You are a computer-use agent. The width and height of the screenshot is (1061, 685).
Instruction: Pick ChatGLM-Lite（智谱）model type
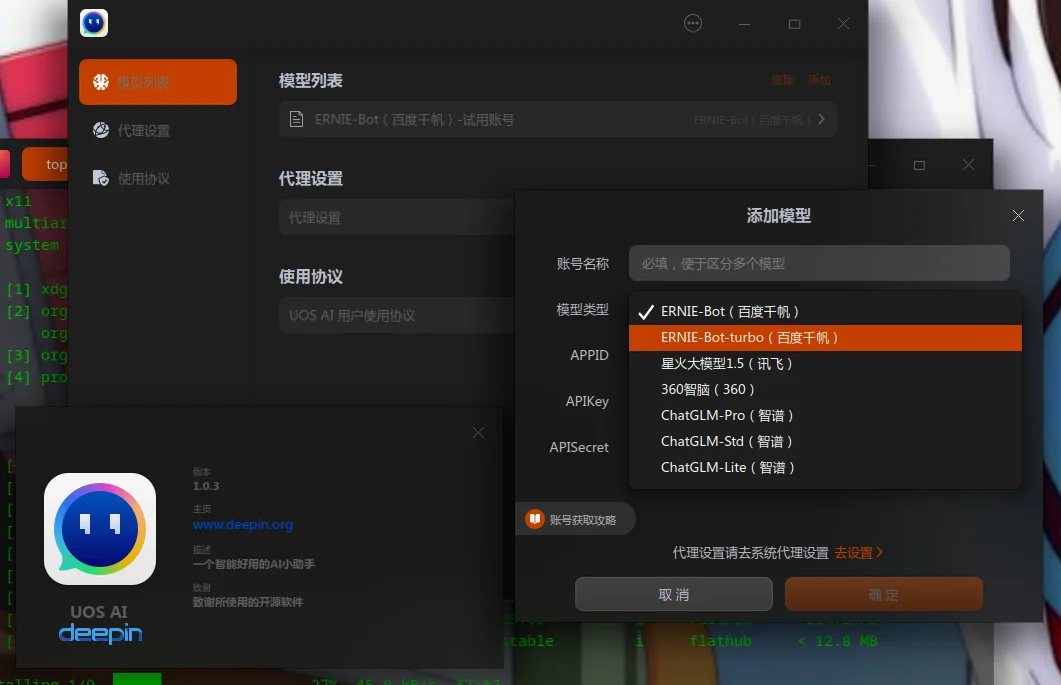(825, 468)
